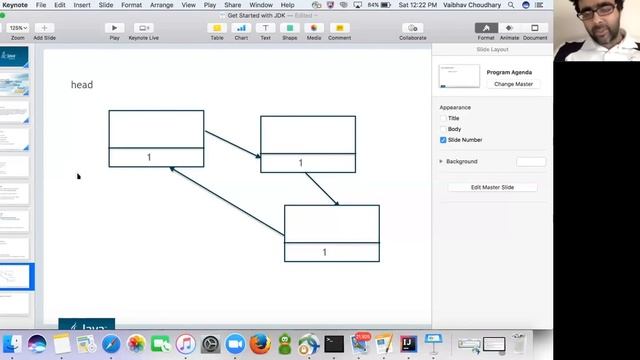Screen dimensions: 640x360
Task: Open the Trash in the Dock
Action: 519,344
